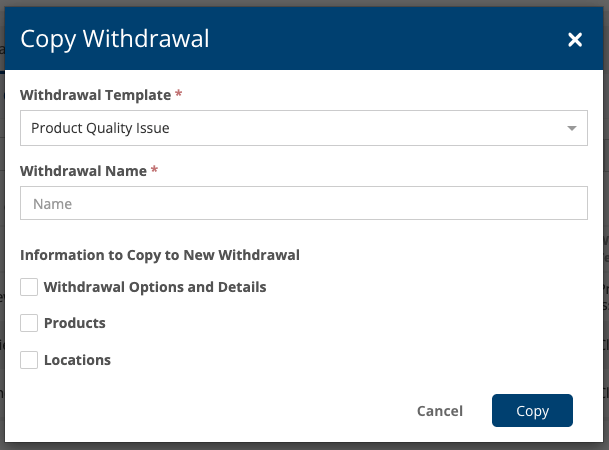Tick the Products checkbox
The height and width of the screenshot is (450, 609).
[x=30, y=323]
